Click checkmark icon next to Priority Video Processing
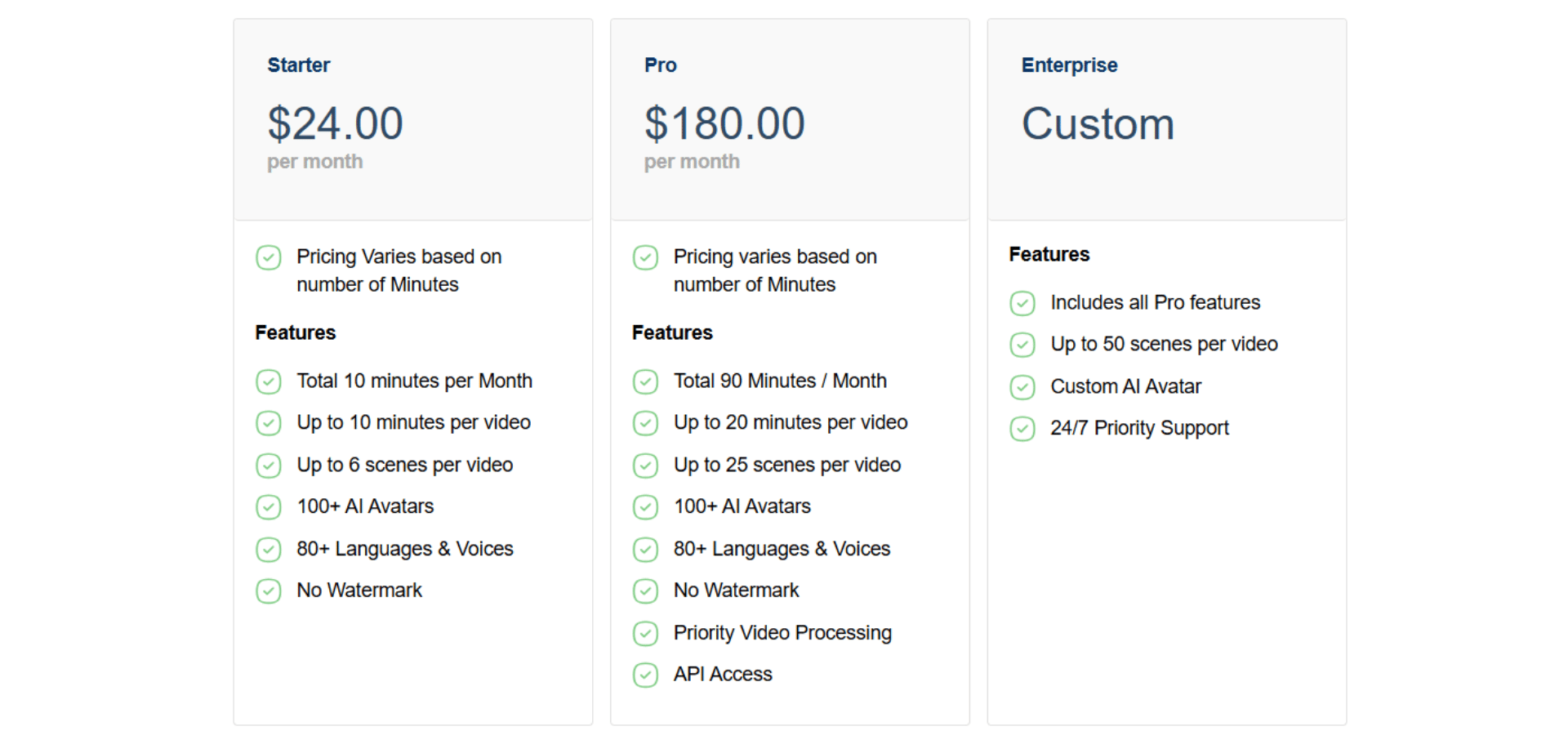The height and width of the screenshot is (731, 1568). [645, 633]
